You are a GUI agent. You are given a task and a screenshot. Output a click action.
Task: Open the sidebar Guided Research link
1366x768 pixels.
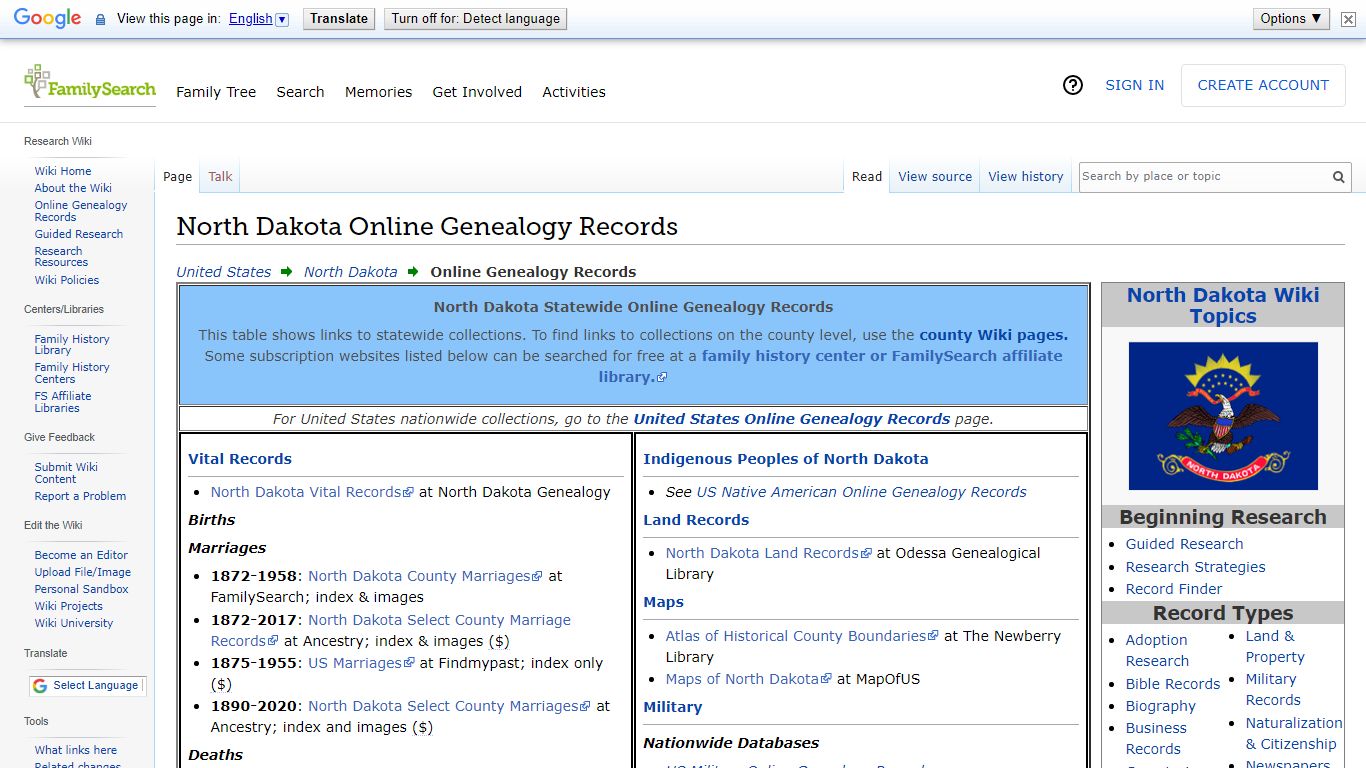(79, 234)
